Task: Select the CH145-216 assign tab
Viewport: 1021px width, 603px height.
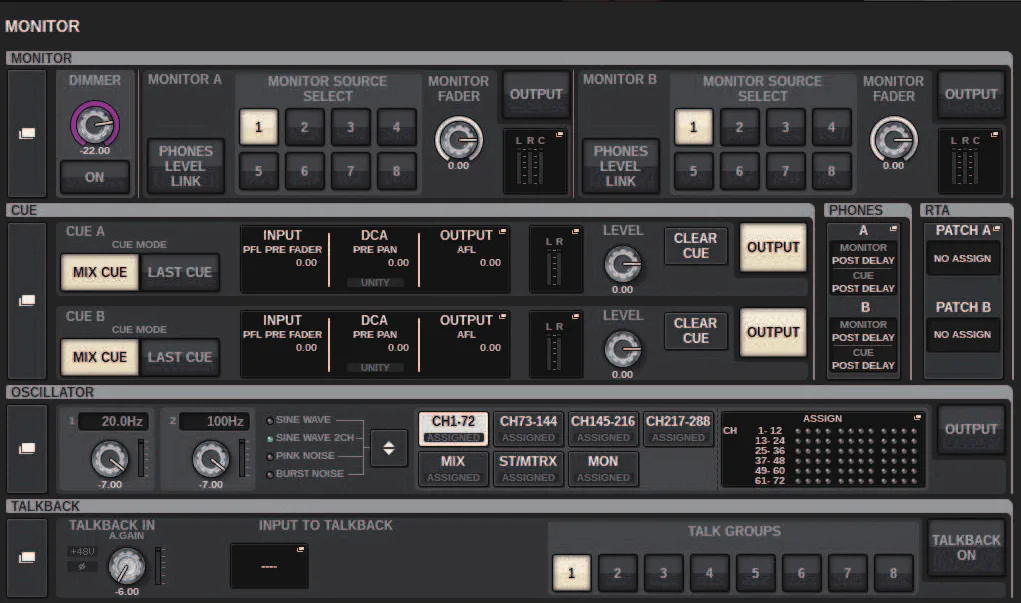Action: point(603,428)
